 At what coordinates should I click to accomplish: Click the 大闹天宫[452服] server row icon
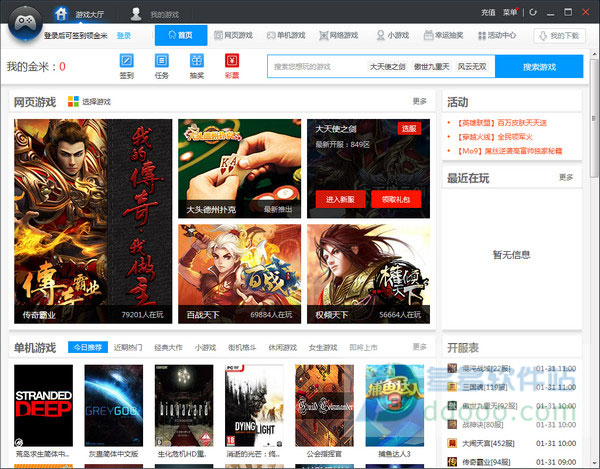(452, 443)
